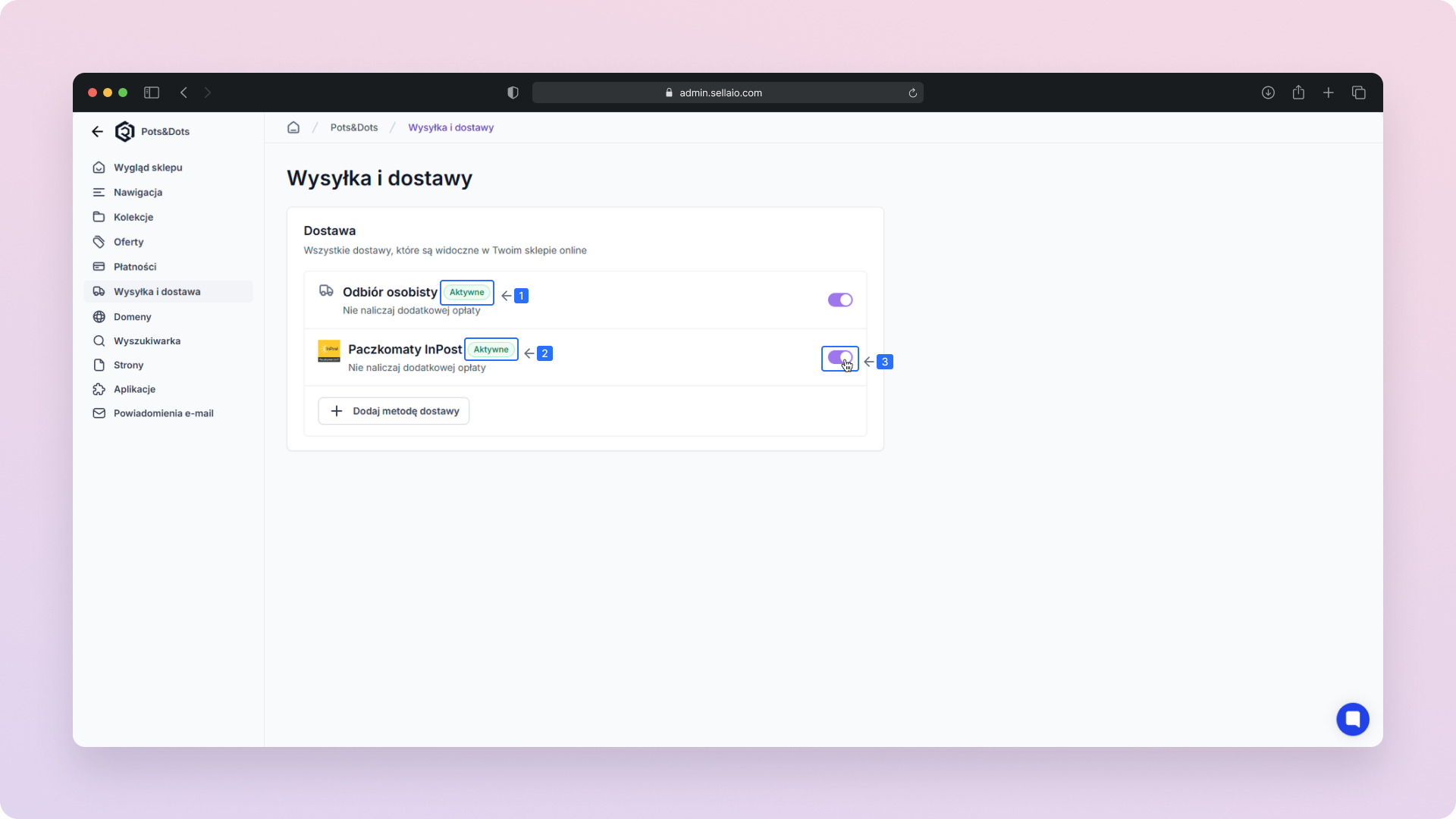Turn off the Paczkomaty InPost toggle
Image resolution: width=1456 pixels, height=819 pixels.
(839, 357)
